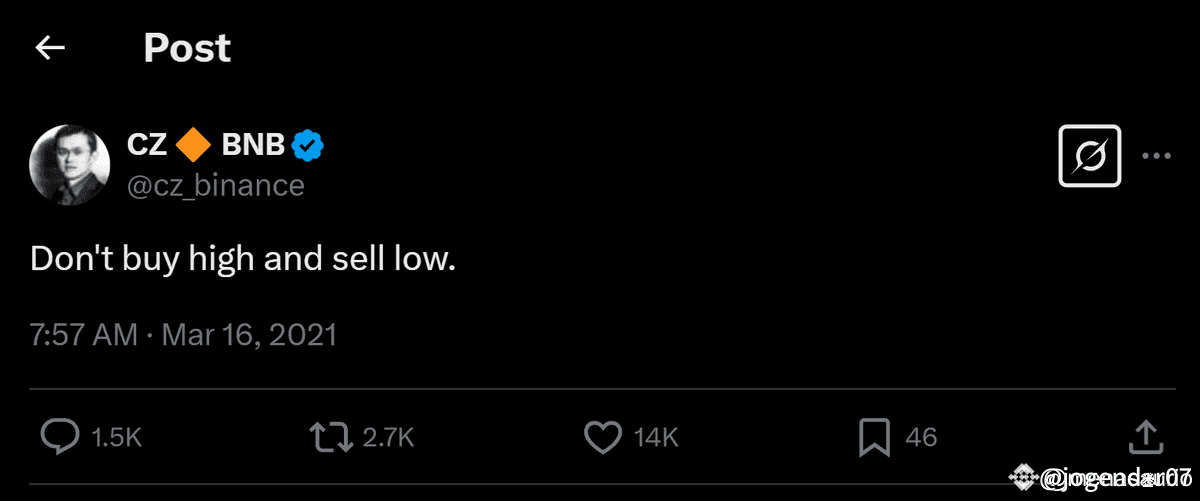This screenshot has width=1200, height=501.
Task: Click the 7:57 AM Mar 16, 2021 timestamp
Action: 183,334
